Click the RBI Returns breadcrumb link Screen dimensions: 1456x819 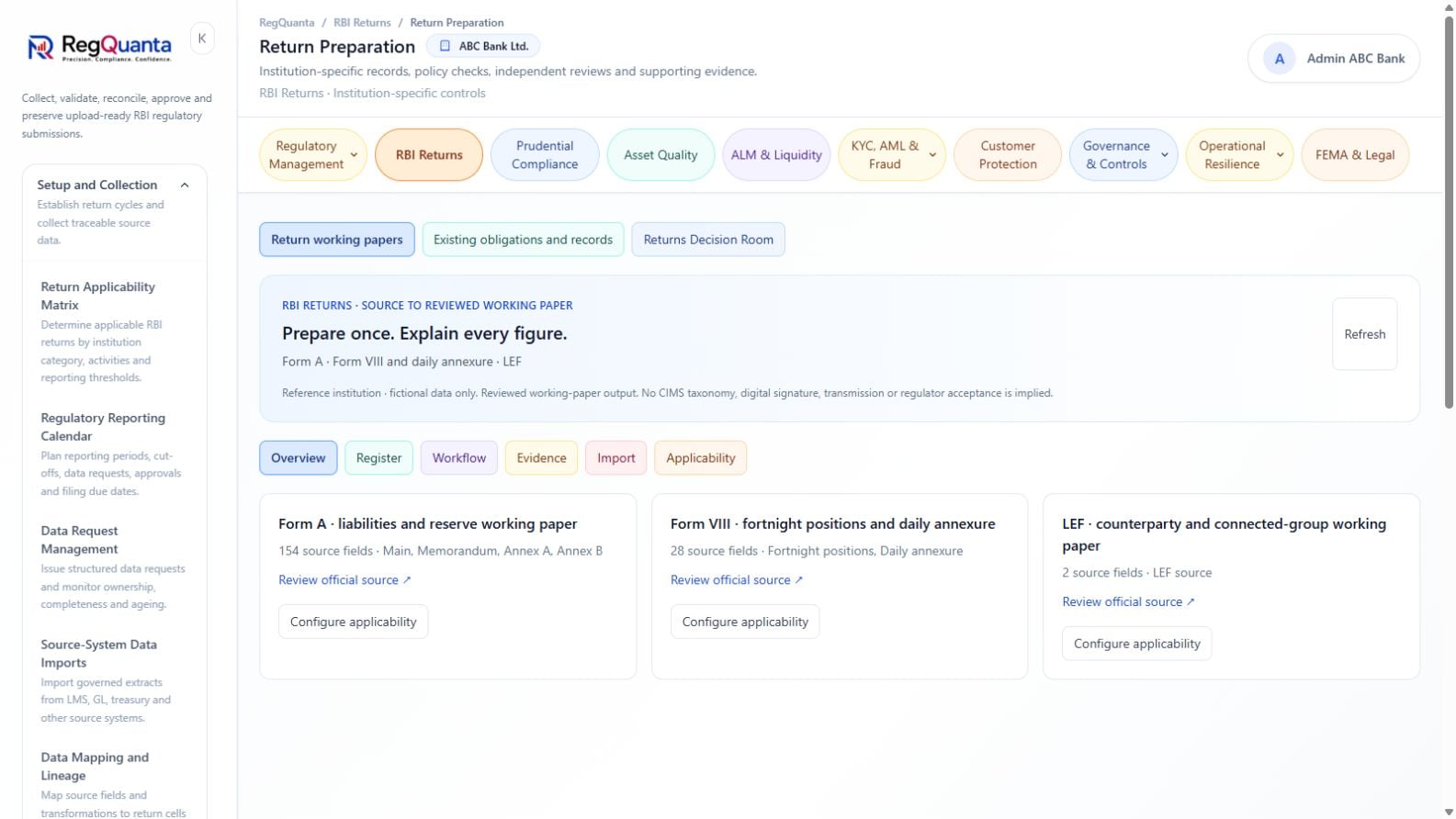[362, 23]
